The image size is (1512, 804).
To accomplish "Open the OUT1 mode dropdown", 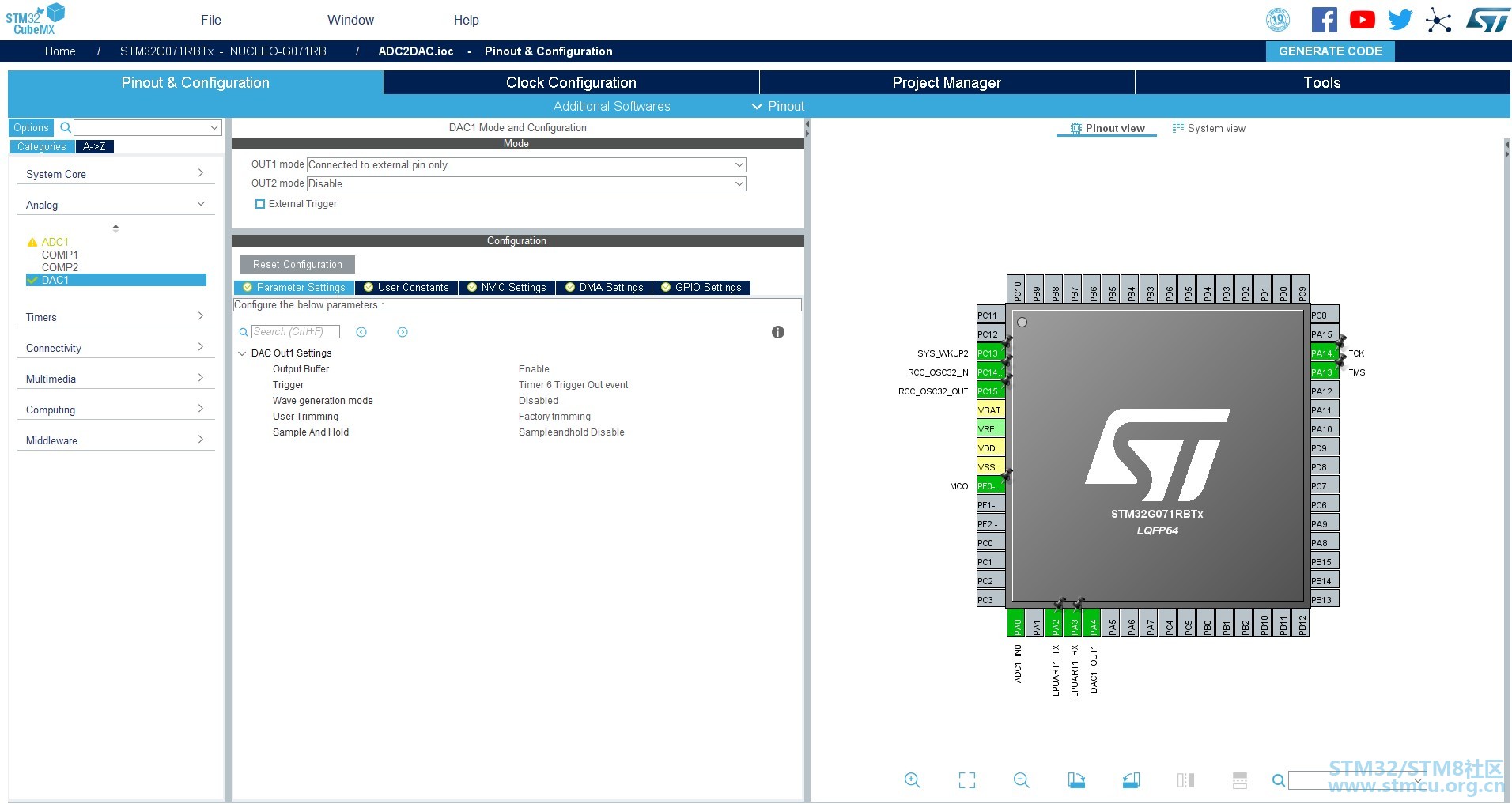I will (x=527, y=164).
